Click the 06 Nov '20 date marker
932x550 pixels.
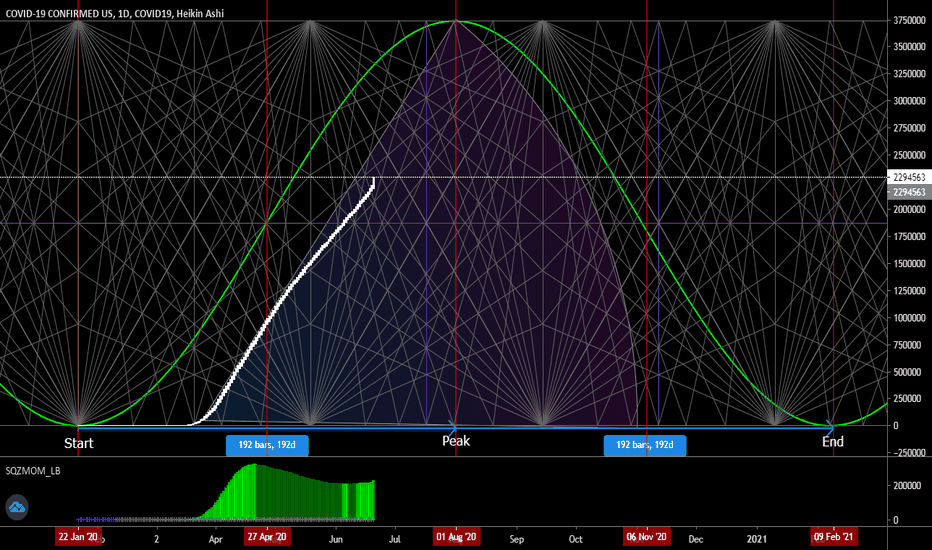coord(647,537)
